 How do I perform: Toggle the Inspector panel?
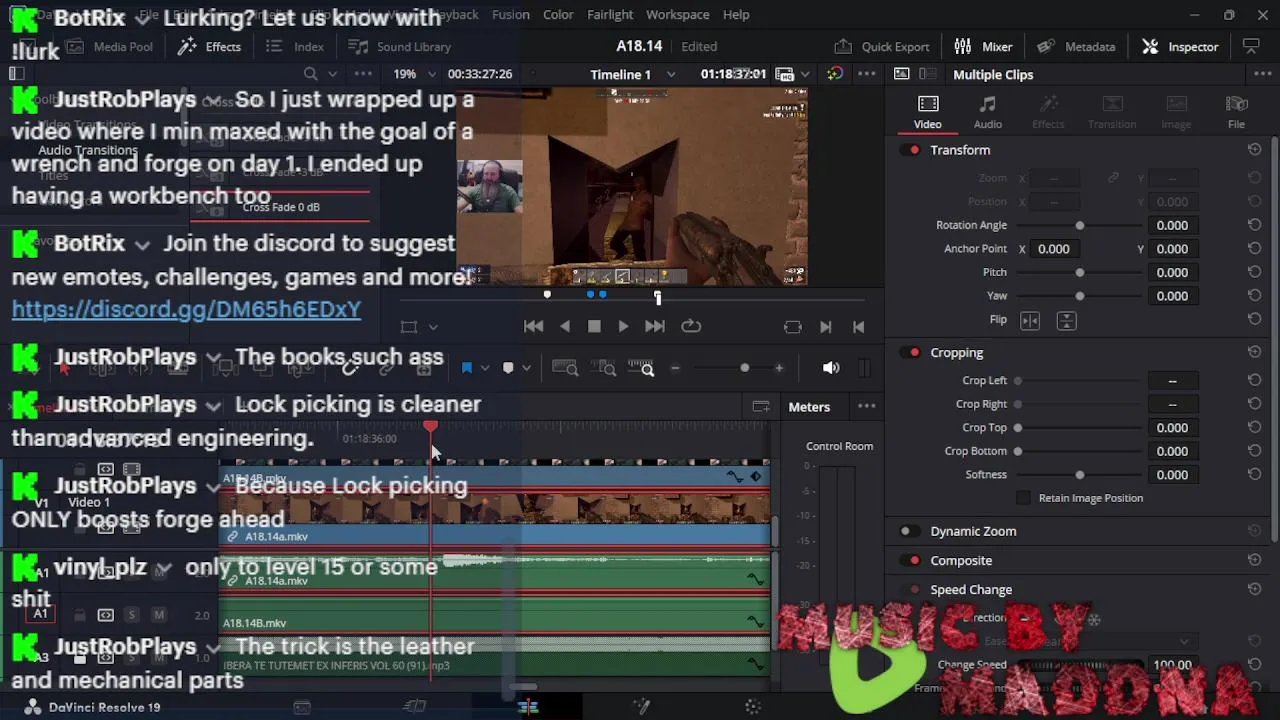[1180, 46]
